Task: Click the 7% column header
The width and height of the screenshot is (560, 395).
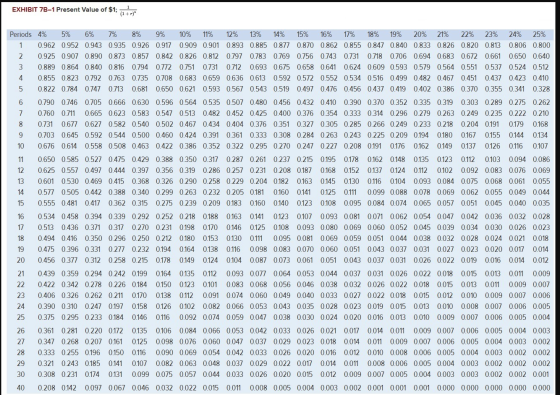Action: (112, 35)
